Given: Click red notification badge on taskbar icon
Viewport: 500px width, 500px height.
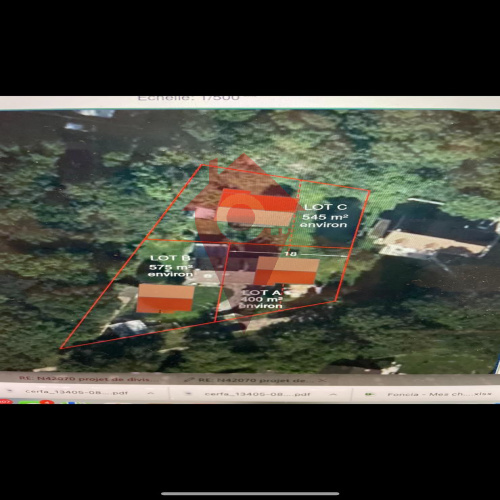Looking at the screenshot, I should pyautogui.click(x=47, y=401).
